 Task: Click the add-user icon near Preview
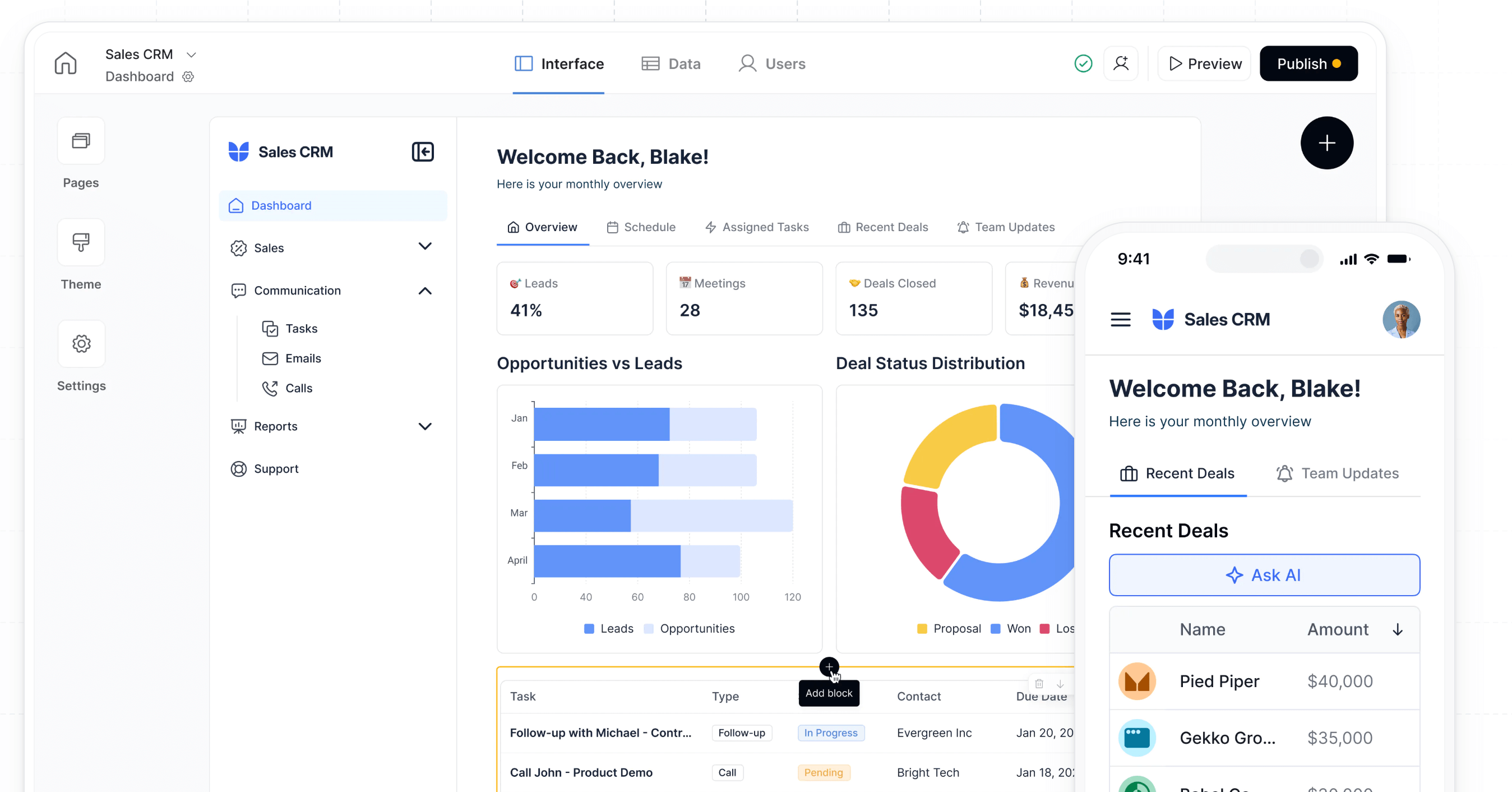click(x=1120, y=63)
